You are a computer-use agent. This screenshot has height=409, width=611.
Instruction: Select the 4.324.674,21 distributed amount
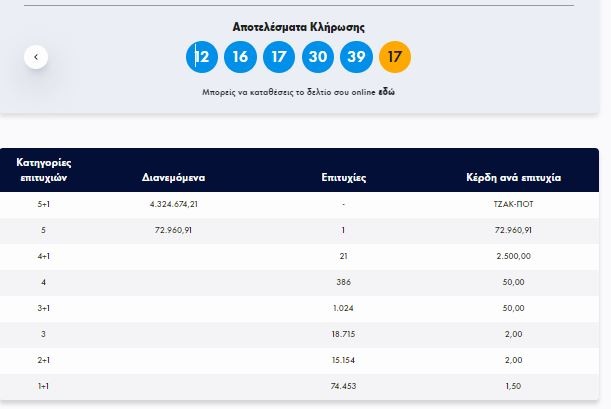click(174, 204)
